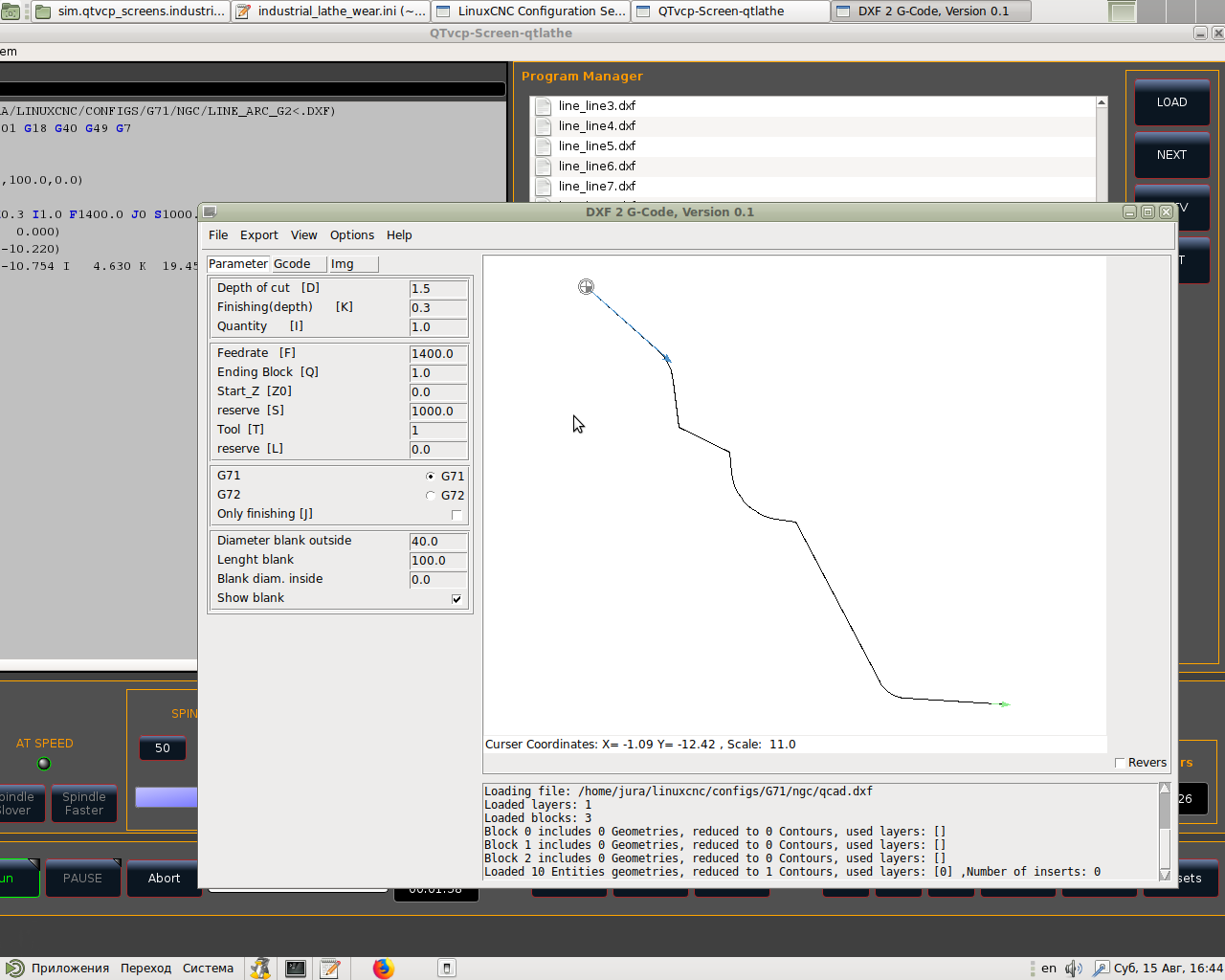Click the Blank diam. inside field

(438, 580)
